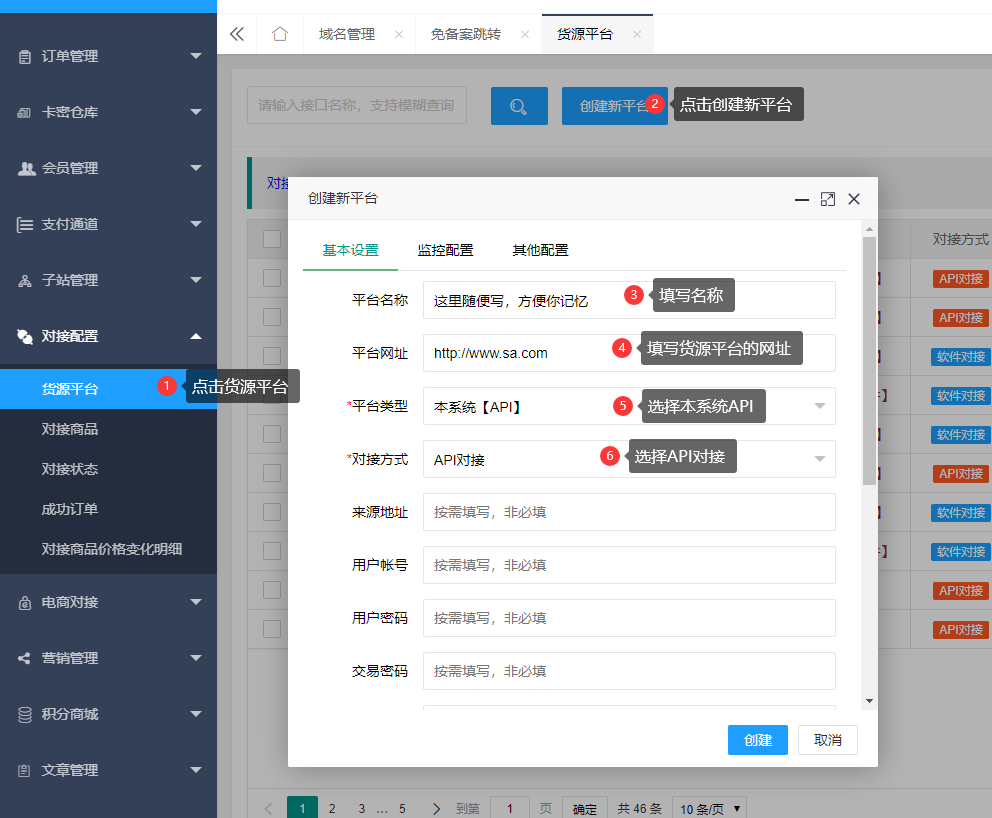
Task: Collapse the 对接配置 menu arrow
Action: pyautogui.click(x=196, y=336)
